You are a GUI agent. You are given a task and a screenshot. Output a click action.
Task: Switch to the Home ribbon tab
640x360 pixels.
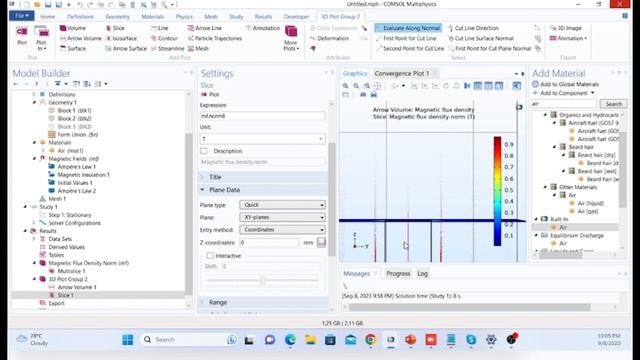pyautogui.click(x=48, y=17)
